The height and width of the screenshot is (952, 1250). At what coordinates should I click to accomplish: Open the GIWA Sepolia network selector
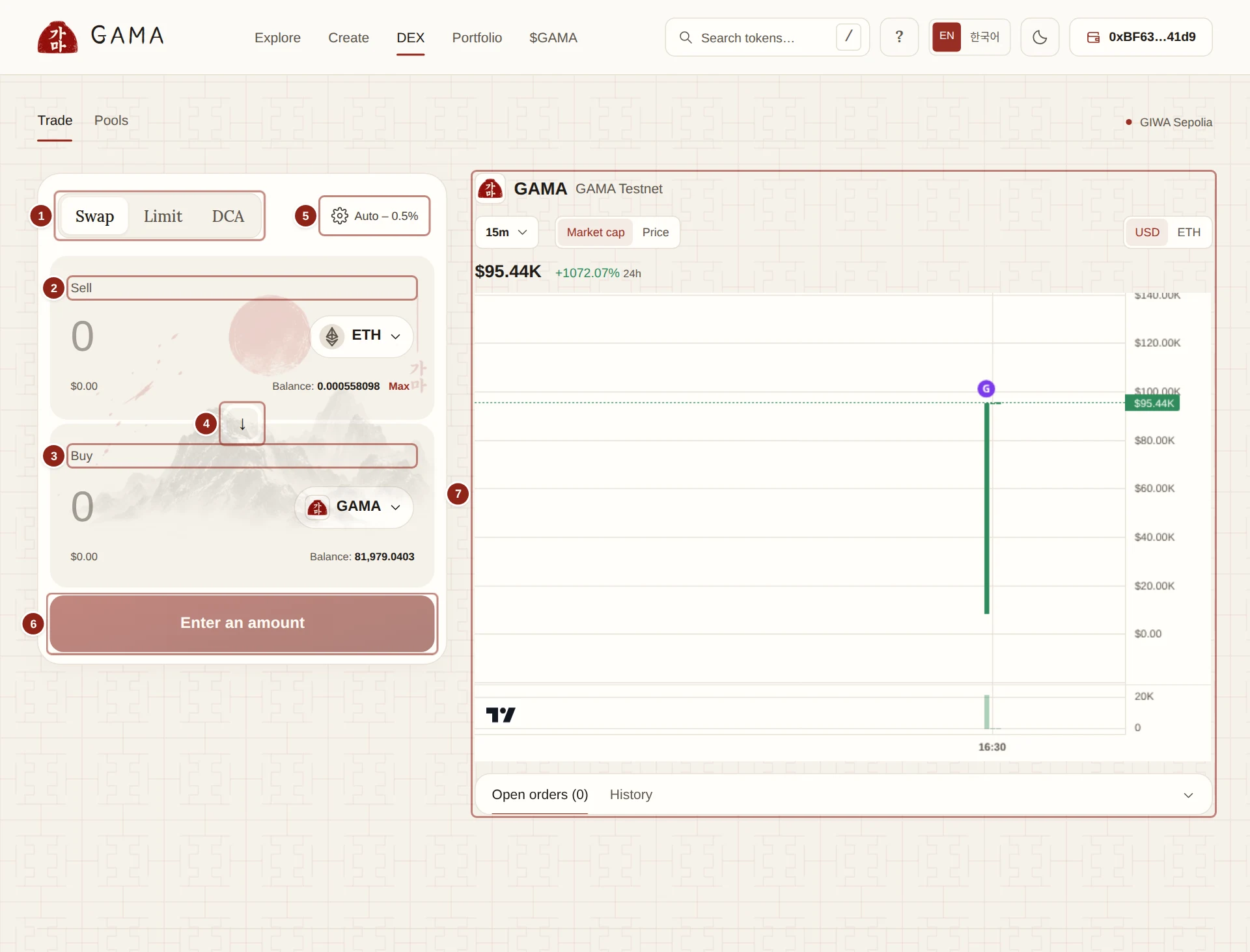point(1169,122)
